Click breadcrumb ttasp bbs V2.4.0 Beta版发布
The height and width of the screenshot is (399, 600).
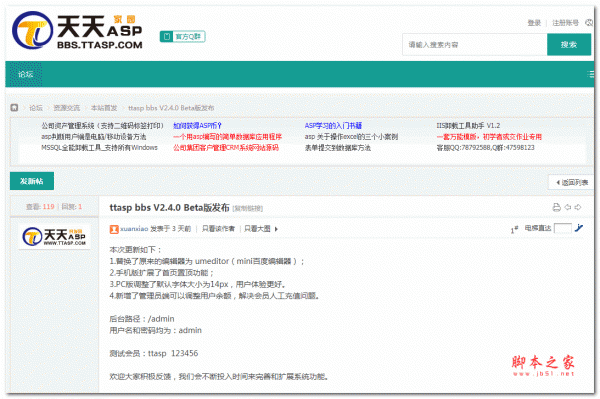tap(171, 108)
